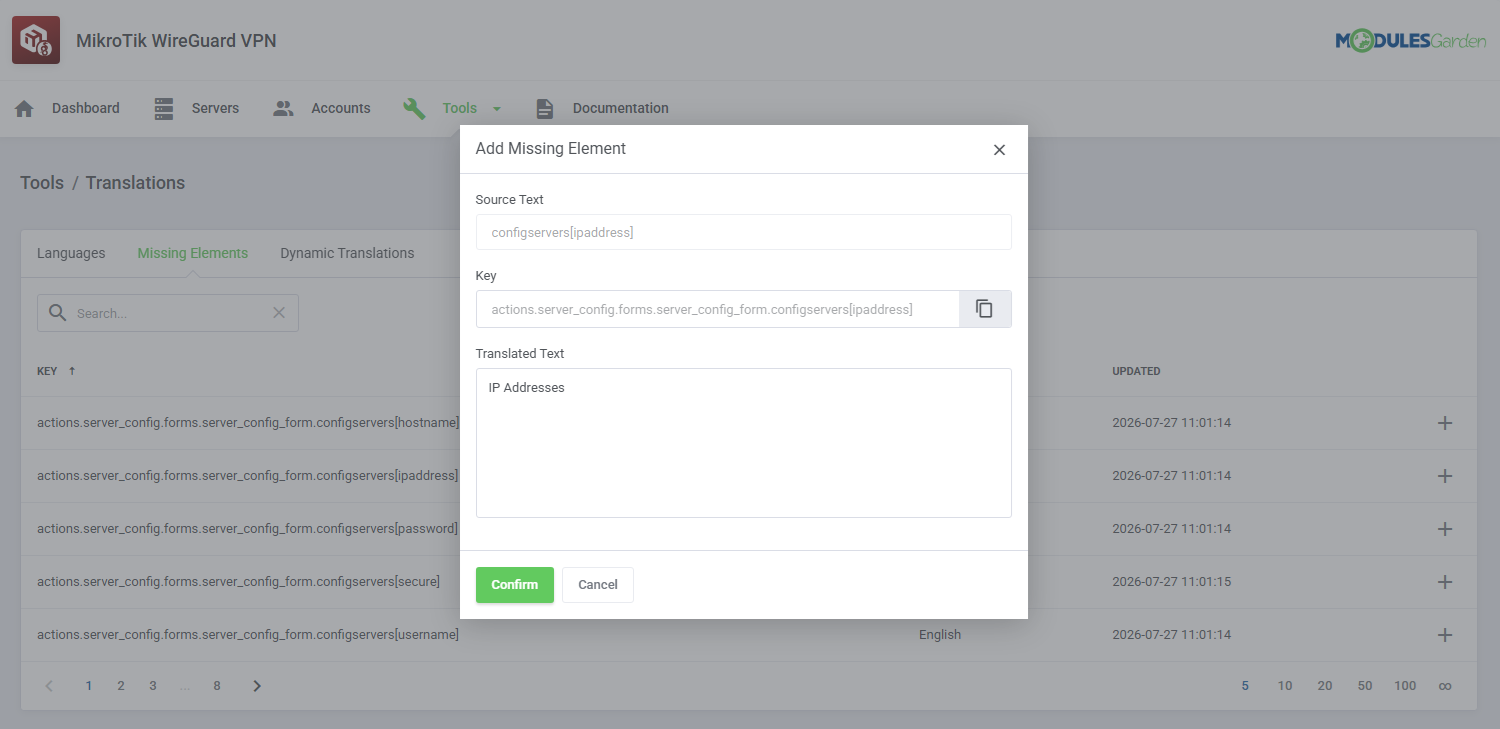The width and height of the screenshot is (1500, 729).
Task: Go to the previous page with the chevron
Action: pyautogui.click(x=49, y=686)
